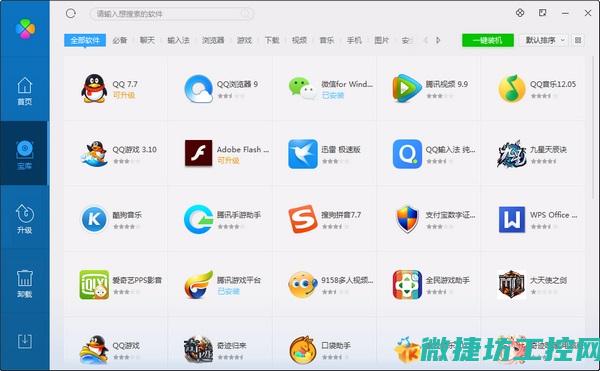Click the bottom-row QQ游戏 icon
Viewport: 600px width, 371px height.
94,350
